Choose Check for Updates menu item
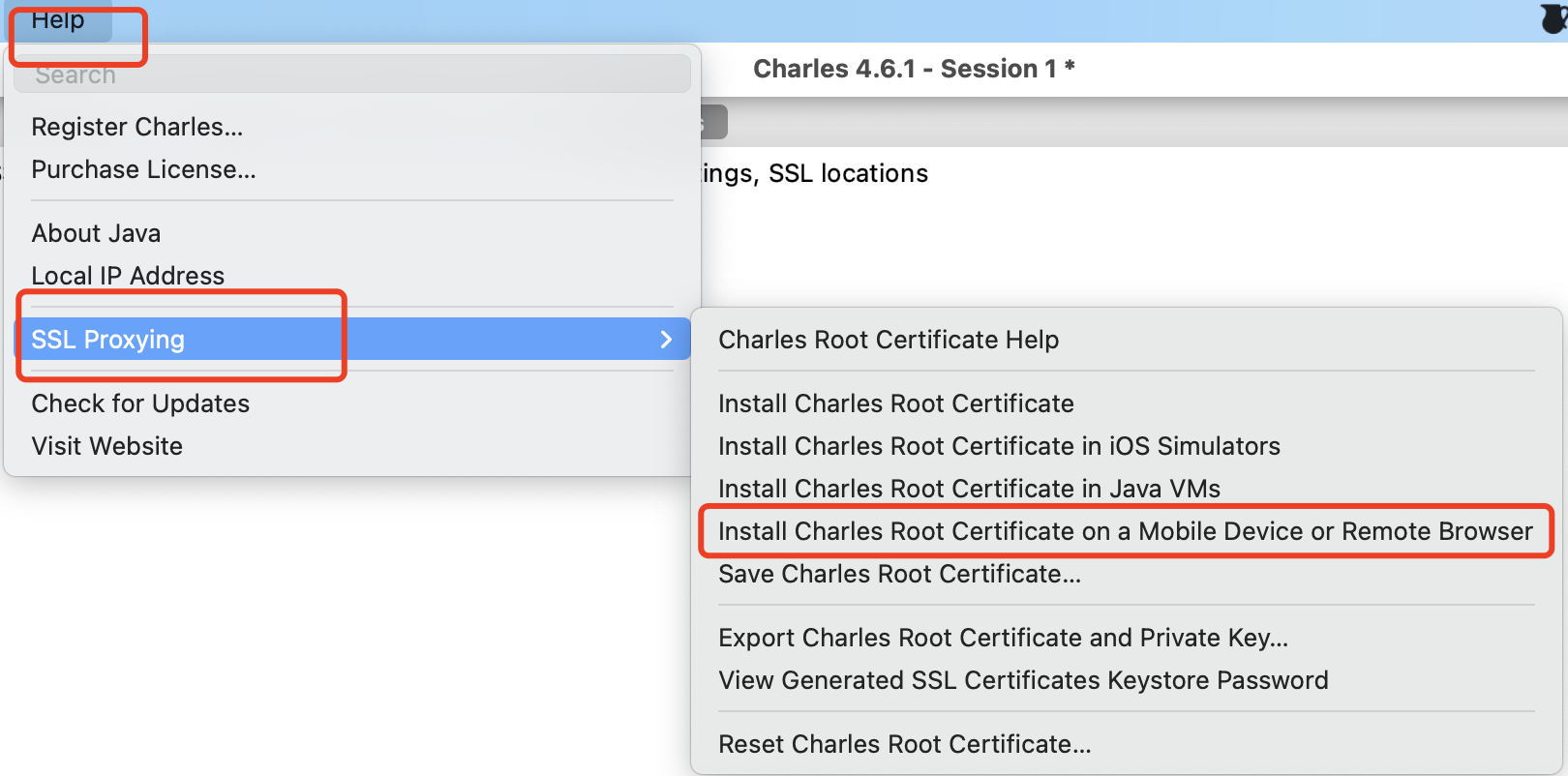This screenshot has height=776, width=1568. 353,403
